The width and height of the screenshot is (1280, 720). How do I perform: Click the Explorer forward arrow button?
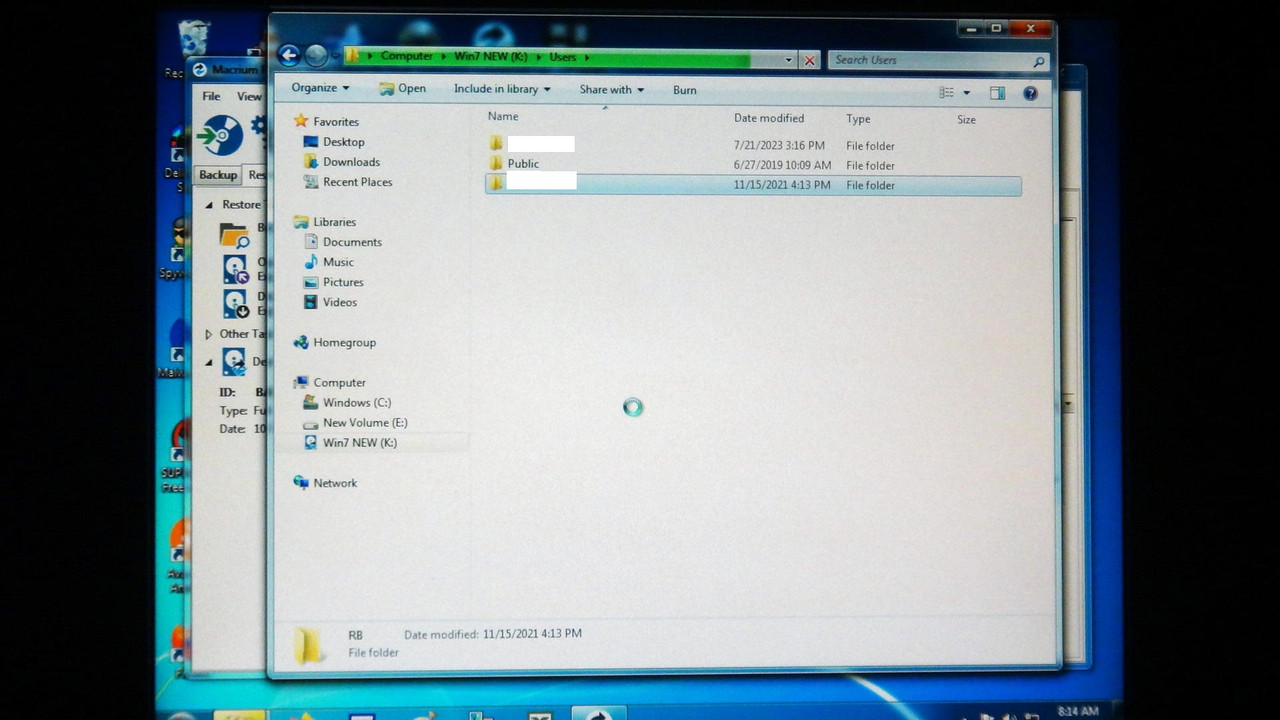coord(316,56)
